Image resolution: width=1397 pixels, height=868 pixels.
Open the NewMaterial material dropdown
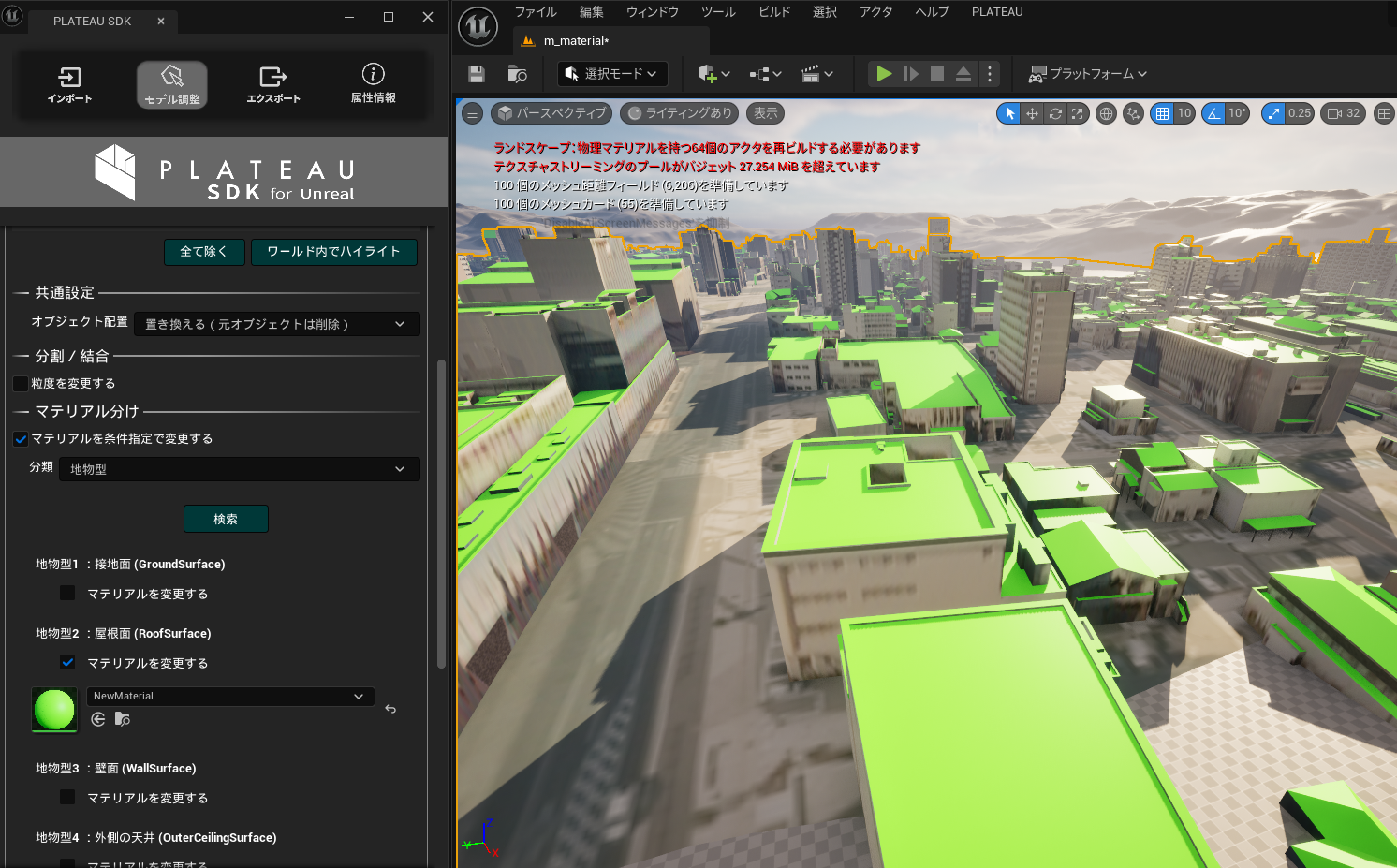coord(229,696)
